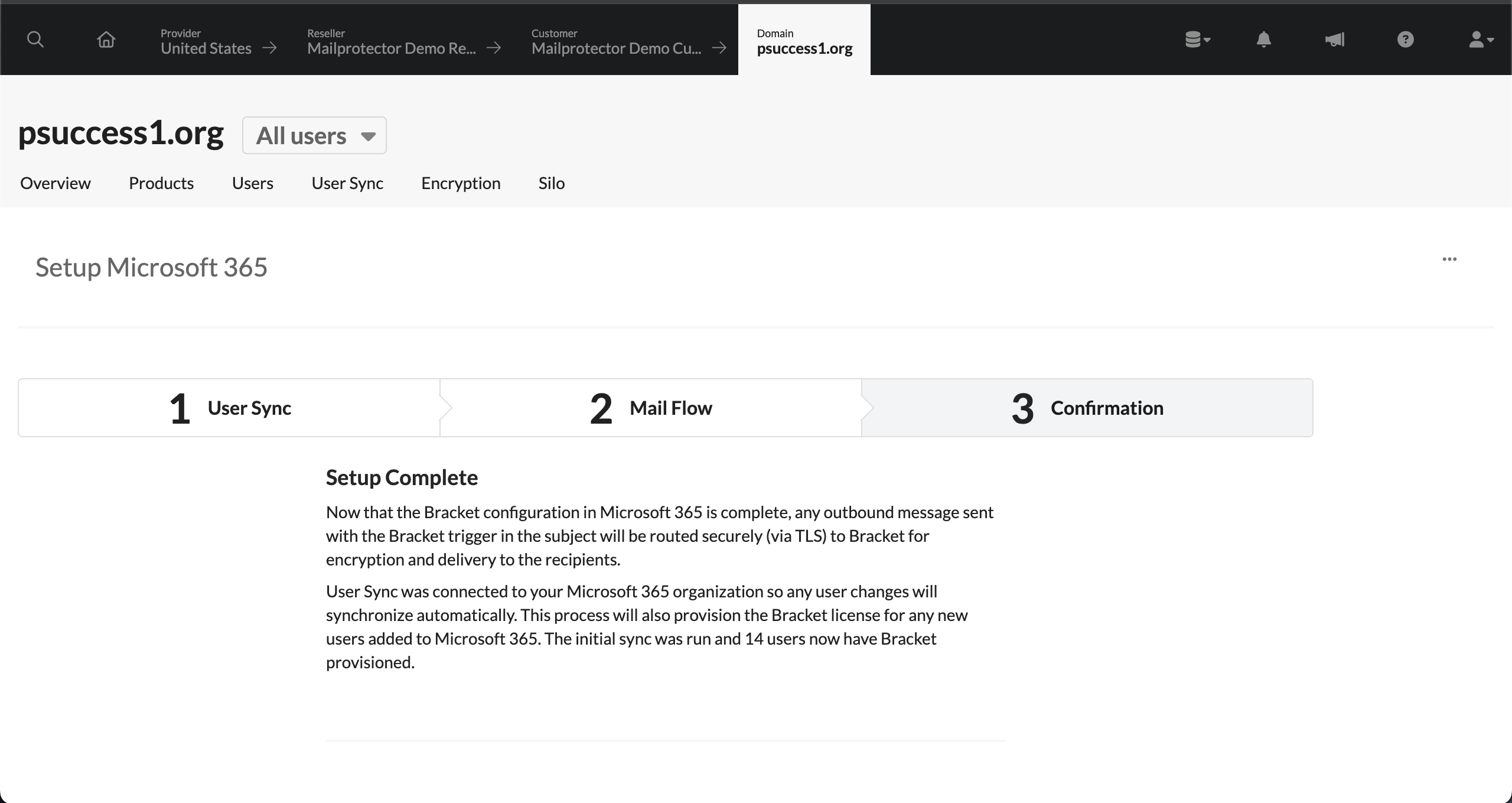Switch to the Overview tab
Screen dimensions: 1512x803
[x=56, y=183]
